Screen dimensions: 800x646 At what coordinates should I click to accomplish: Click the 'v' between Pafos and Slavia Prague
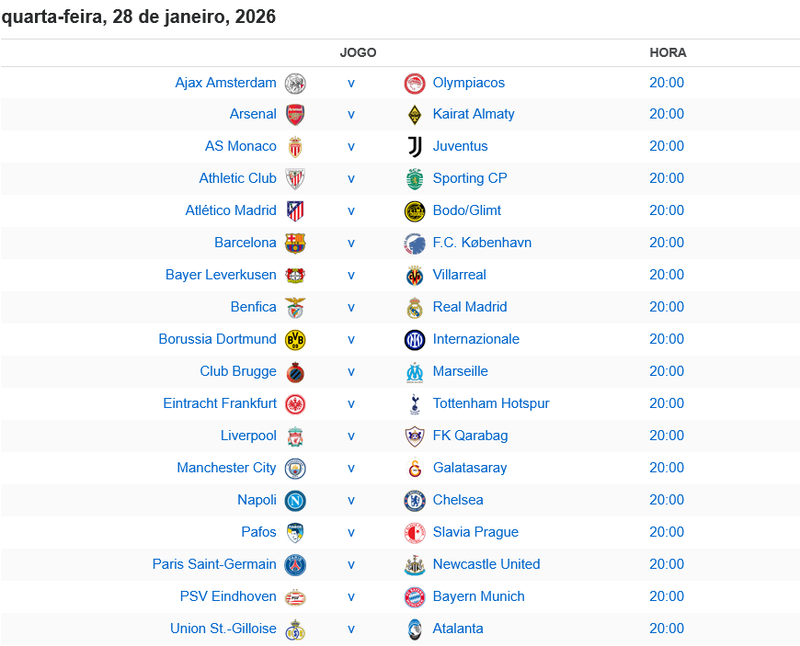351,532
